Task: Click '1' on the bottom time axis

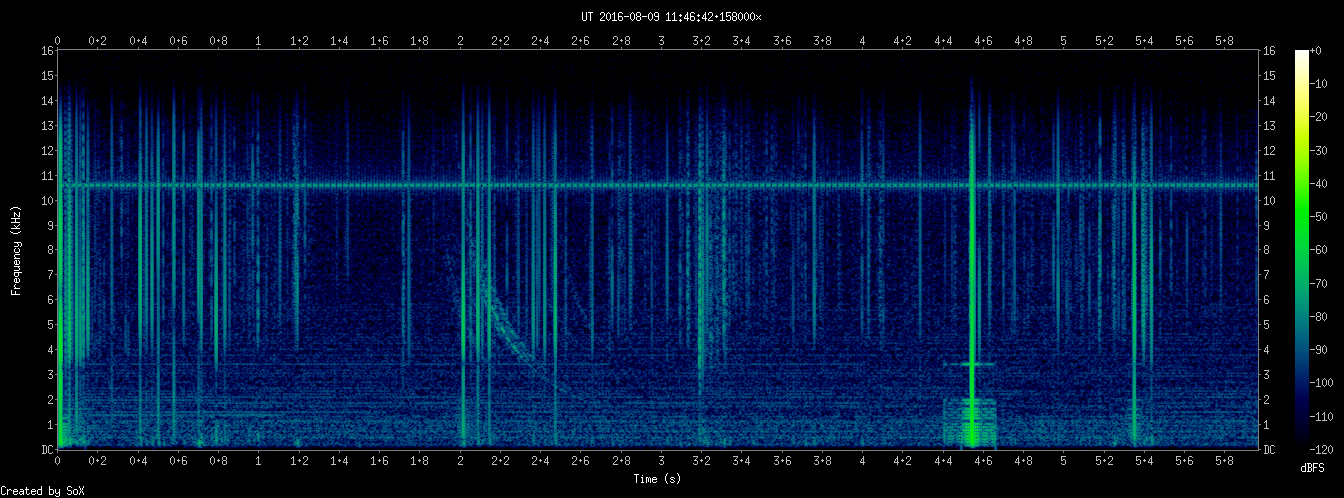Action: pos(259,461)
